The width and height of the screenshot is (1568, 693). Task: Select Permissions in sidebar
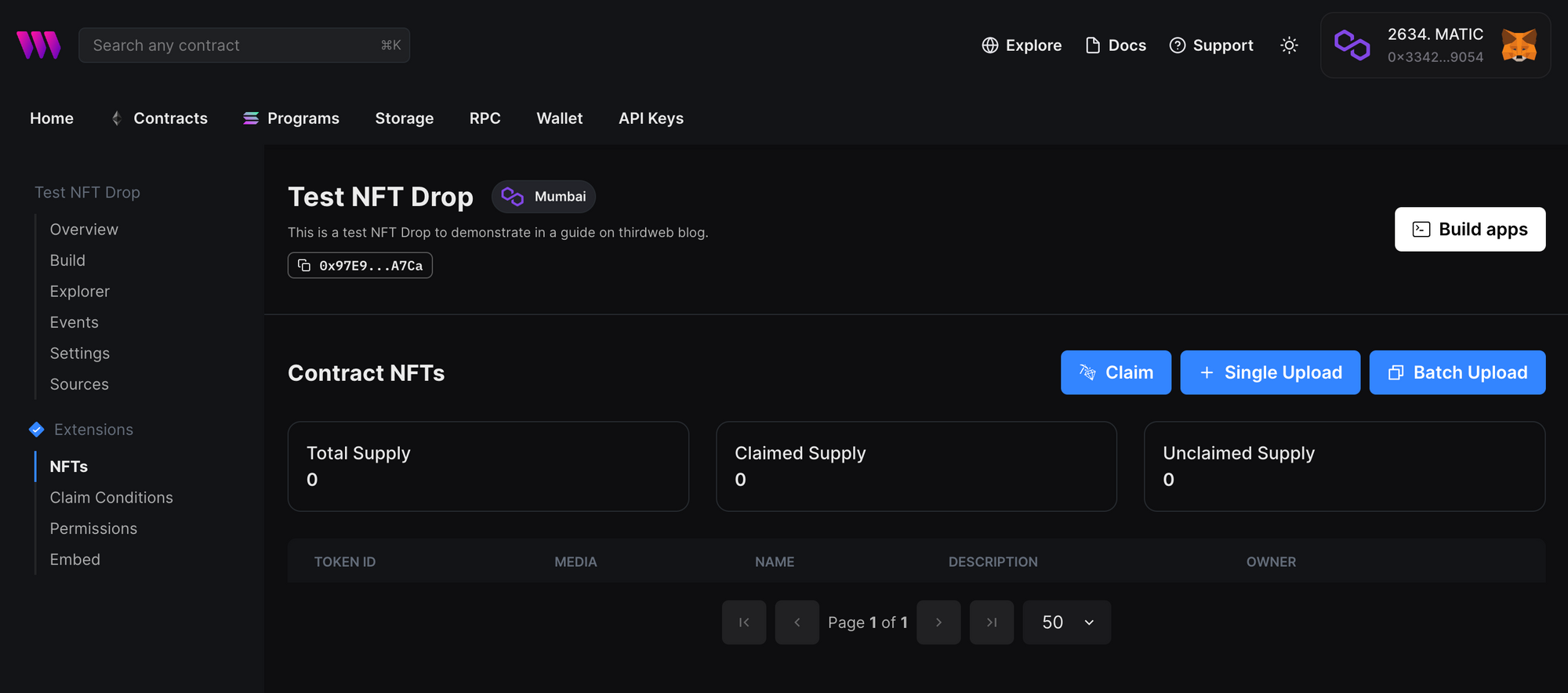point(93,528)
